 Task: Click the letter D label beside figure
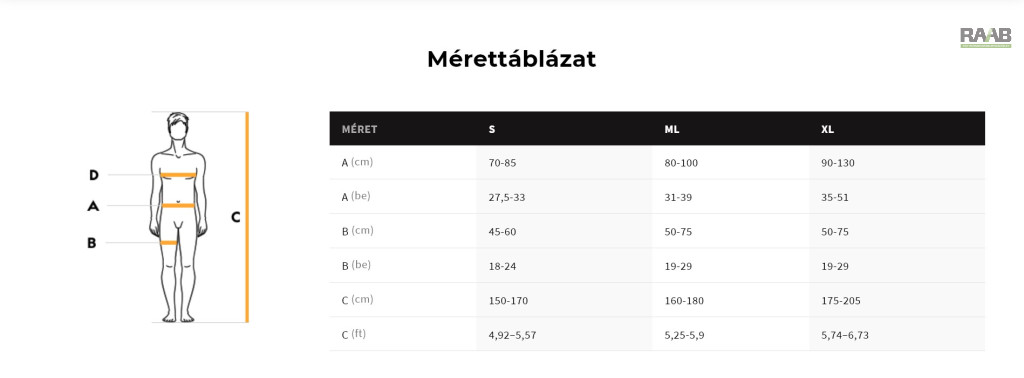pos(93,175)
